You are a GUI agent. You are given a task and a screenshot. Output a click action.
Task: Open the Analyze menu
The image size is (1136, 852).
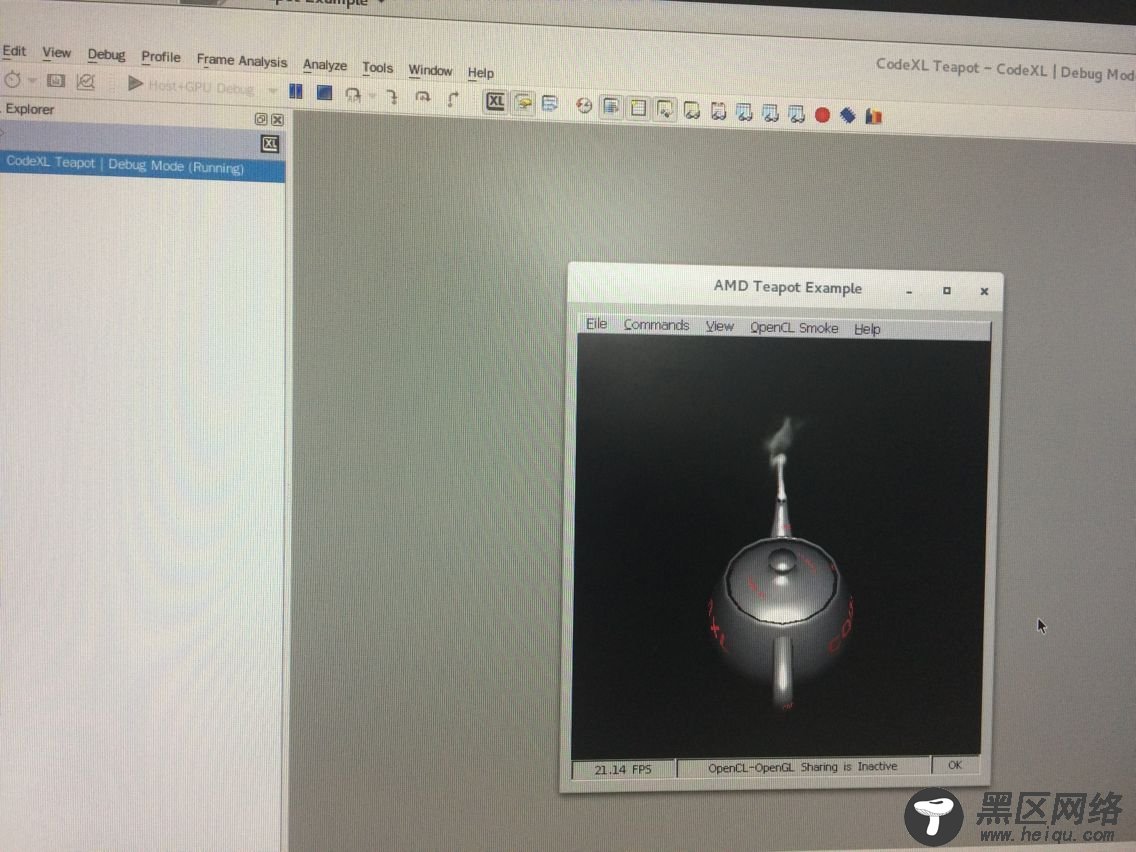(x=325, y=64)
